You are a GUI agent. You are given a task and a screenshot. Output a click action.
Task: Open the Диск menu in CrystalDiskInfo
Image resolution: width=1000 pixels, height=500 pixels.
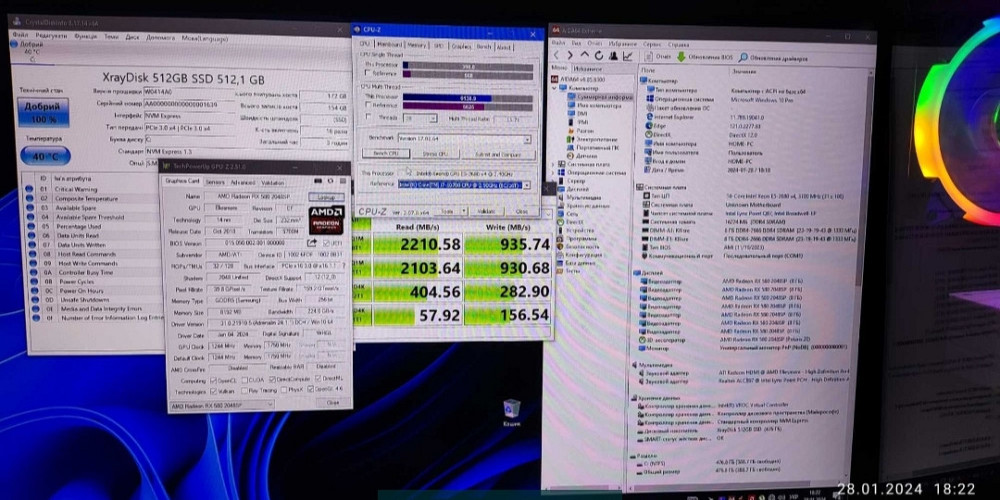(x=131, y=37)
